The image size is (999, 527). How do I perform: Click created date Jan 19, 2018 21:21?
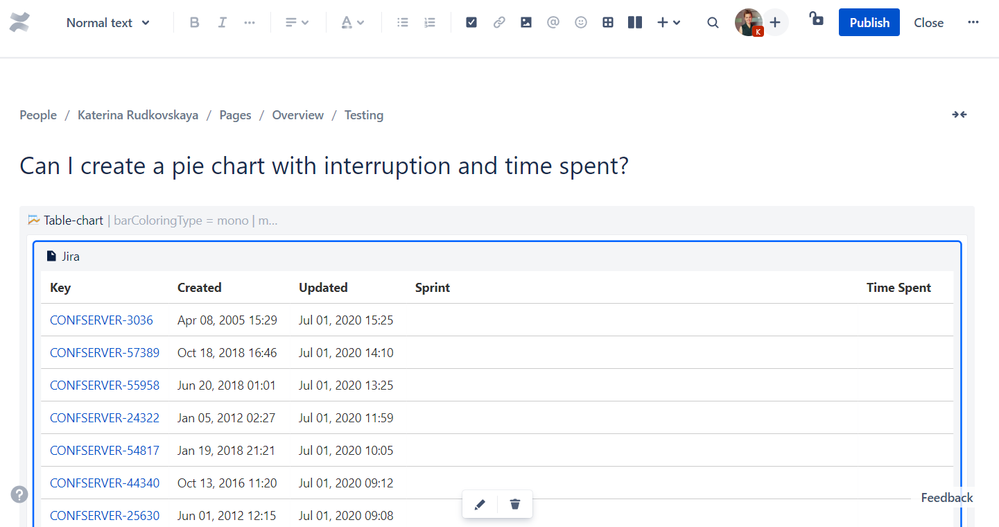[226, 450]
